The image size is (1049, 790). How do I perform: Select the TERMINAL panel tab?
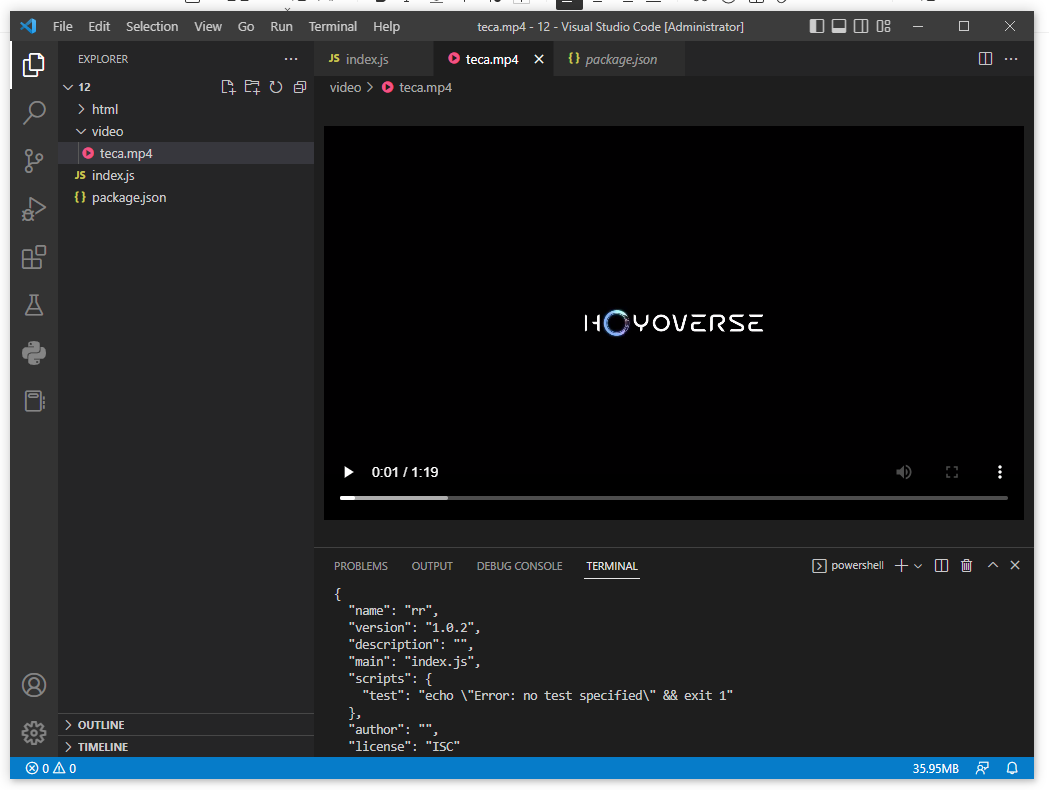[611, 566]
